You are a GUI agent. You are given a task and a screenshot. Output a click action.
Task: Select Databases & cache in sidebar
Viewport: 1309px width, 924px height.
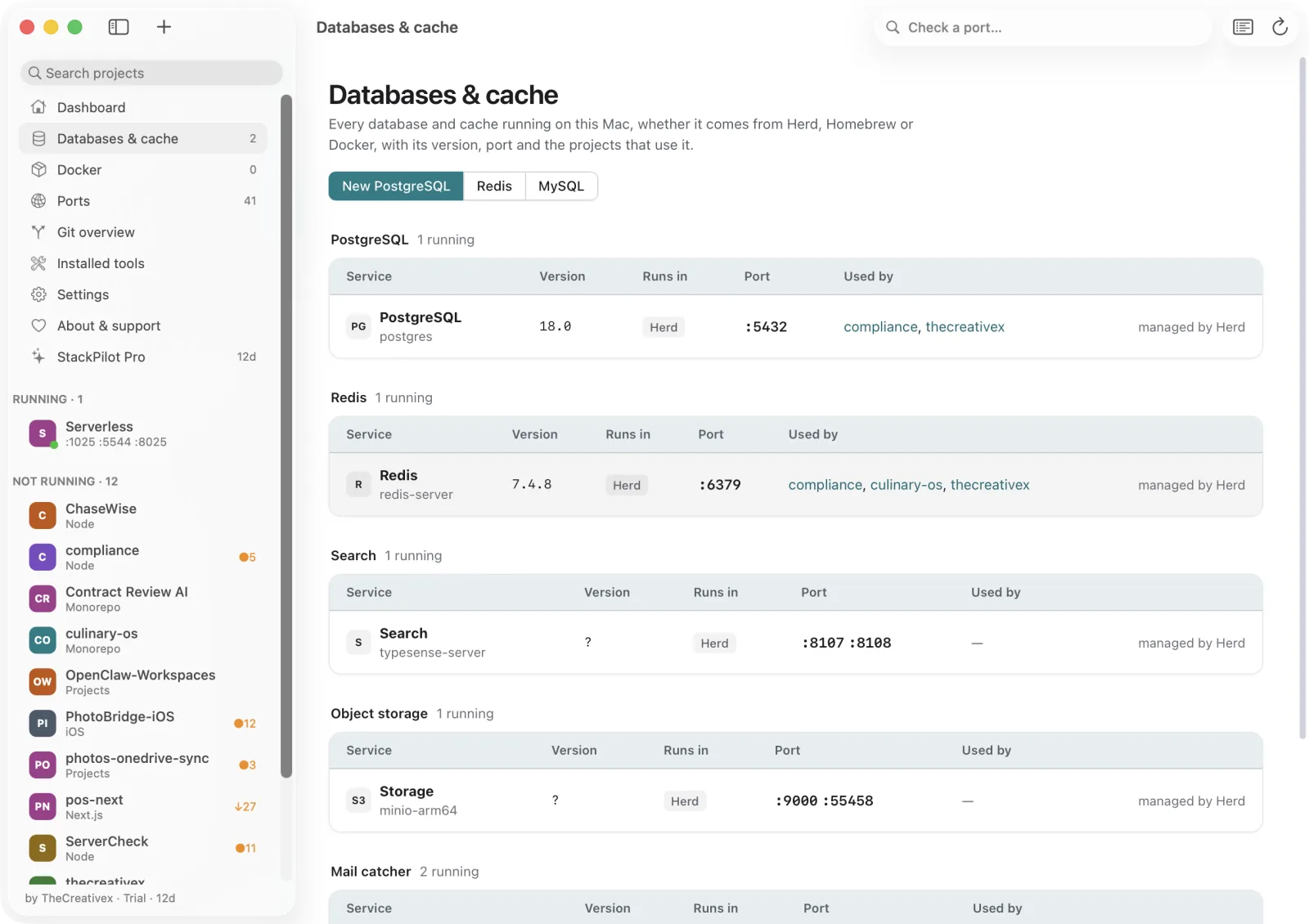(x=143, y=138)
